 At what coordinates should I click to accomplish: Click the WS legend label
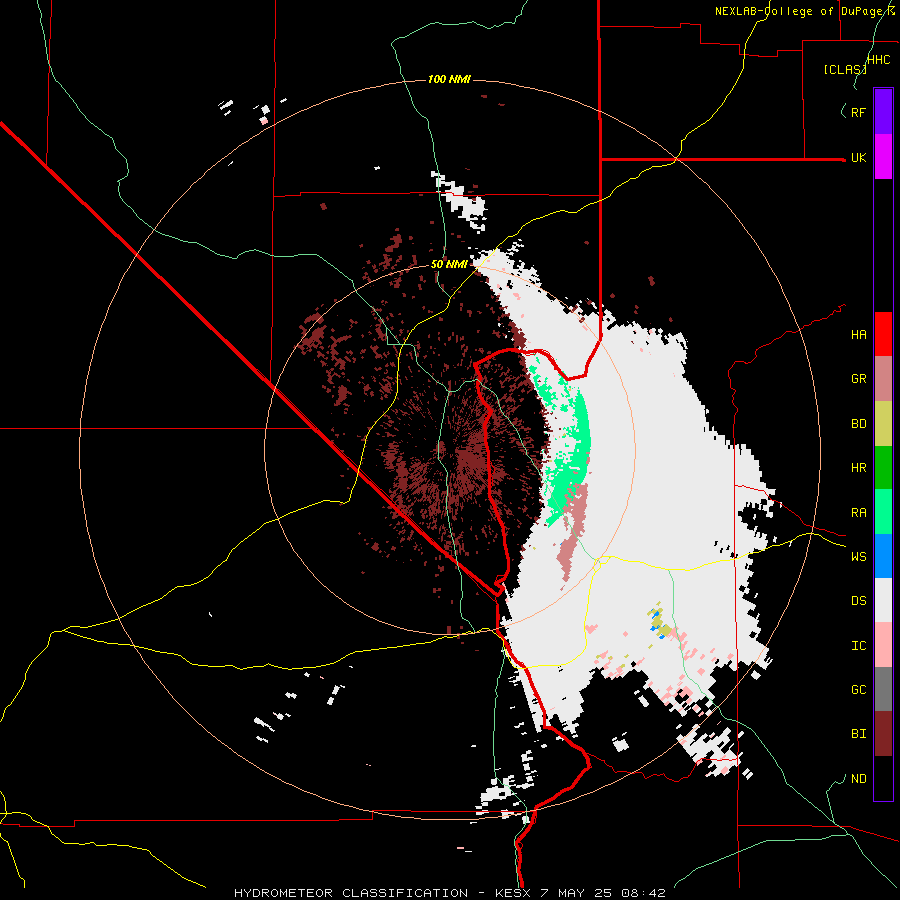858,557
